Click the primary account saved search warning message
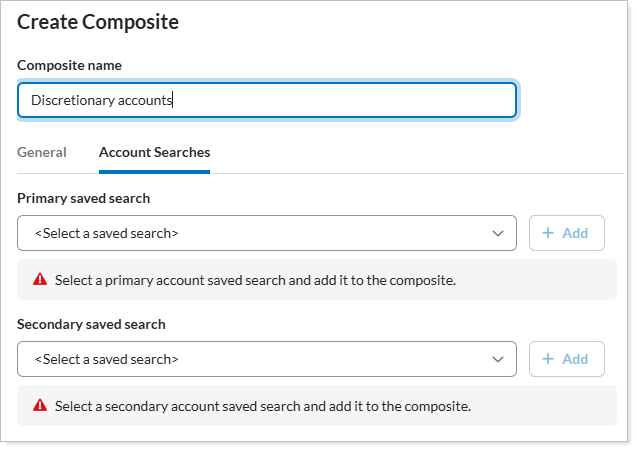Image resolution: width=637 pixels, height=451 pixels. (x=255, y=280)
